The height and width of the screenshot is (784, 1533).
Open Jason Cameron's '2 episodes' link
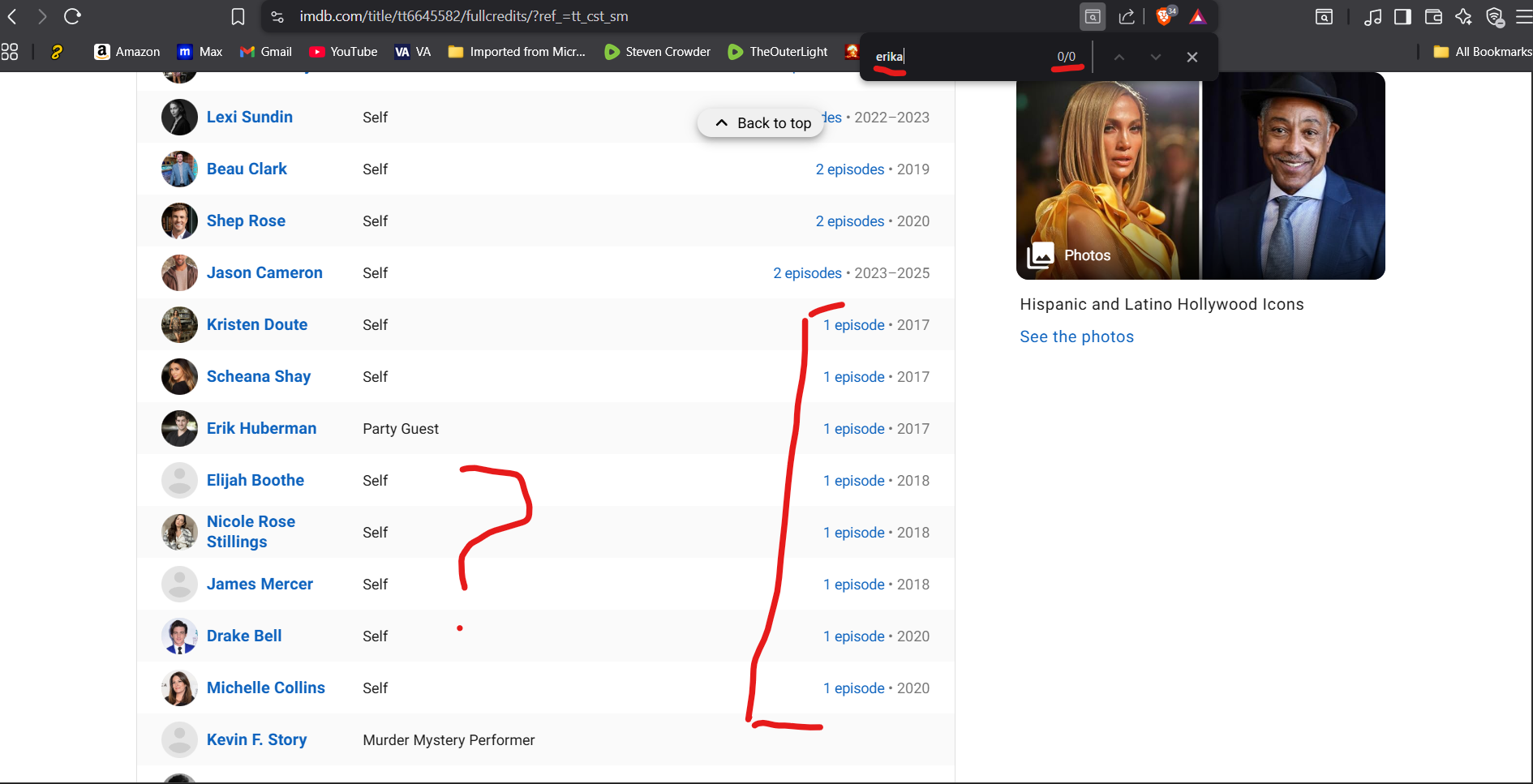[807, 273]
